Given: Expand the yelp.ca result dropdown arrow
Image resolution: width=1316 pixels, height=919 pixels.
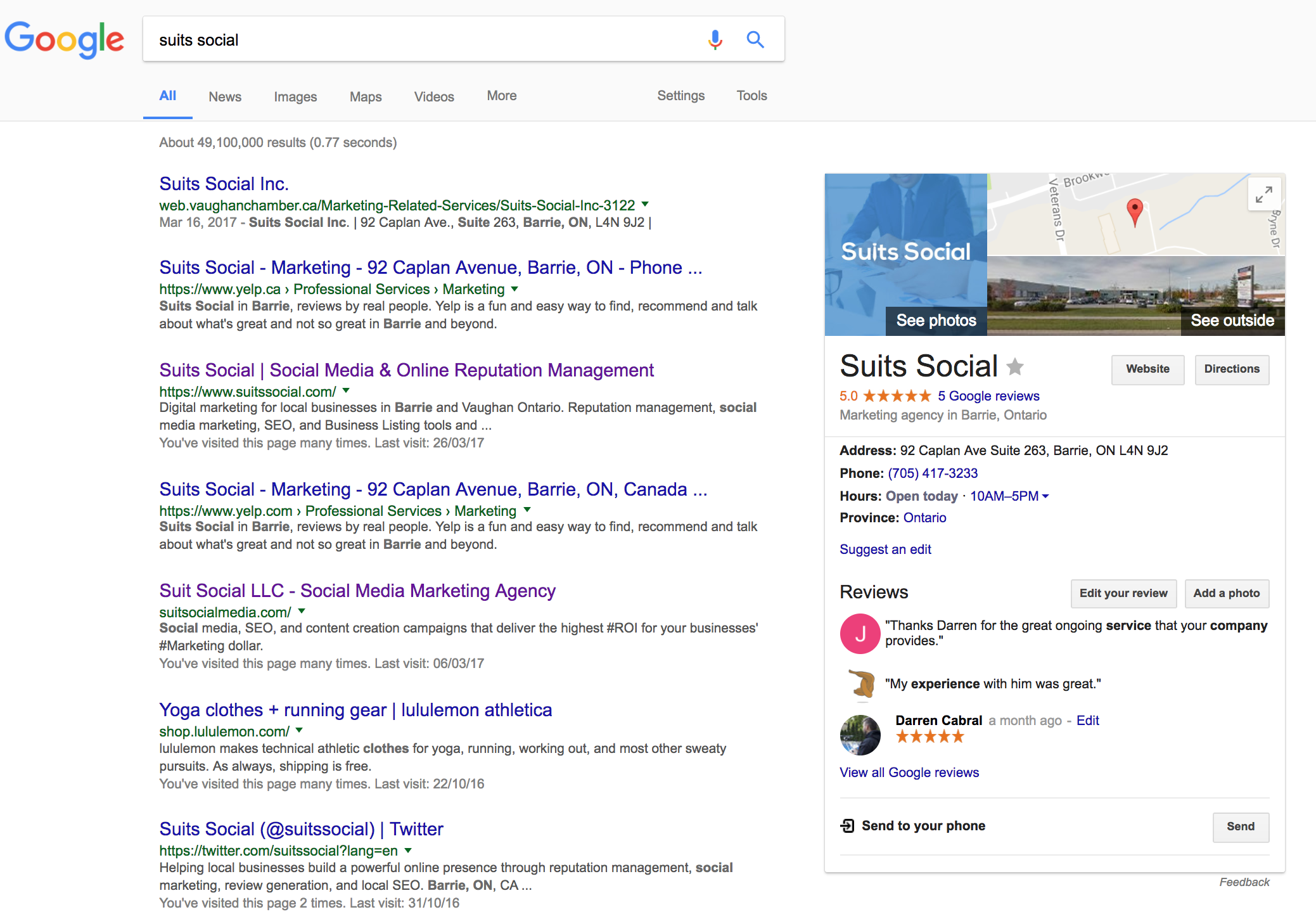Looking at the screenshot, I should [x=514, y=288].
